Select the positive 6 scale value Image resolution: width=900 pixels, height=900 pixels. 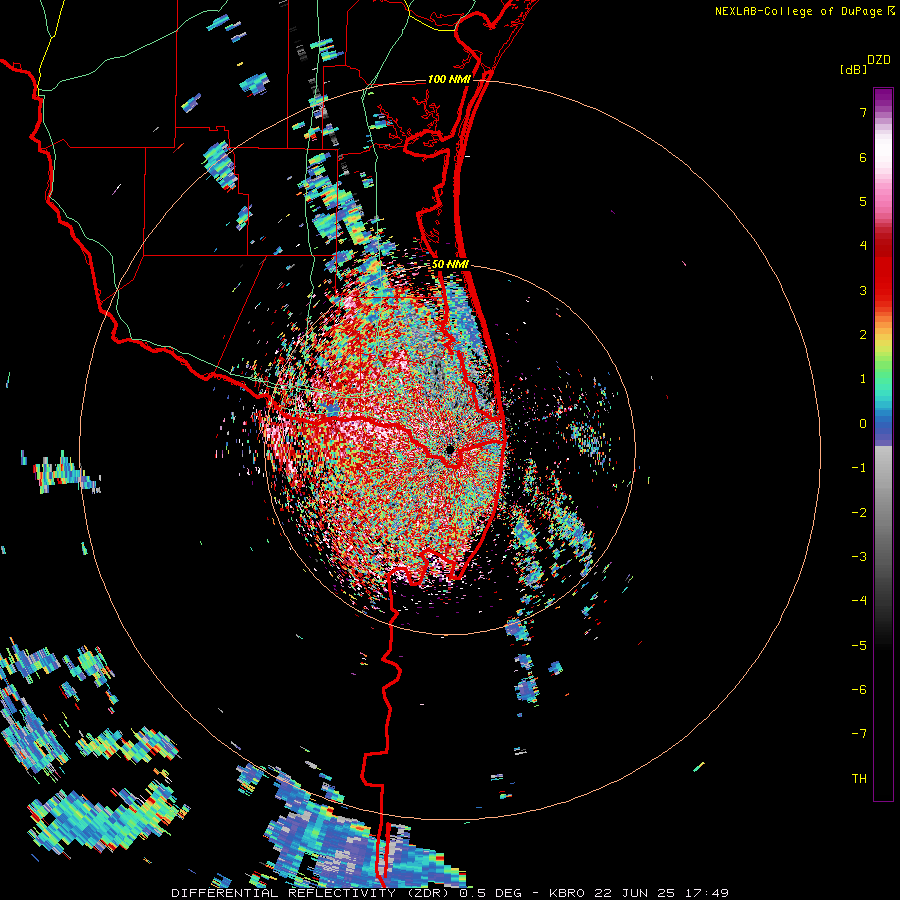(863, 157)
